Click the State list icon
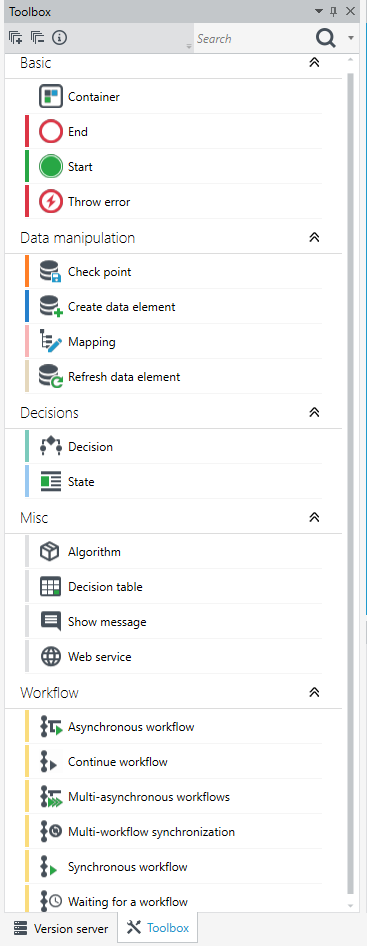Screen dimensions: 367x946 (x=51, y=482)
